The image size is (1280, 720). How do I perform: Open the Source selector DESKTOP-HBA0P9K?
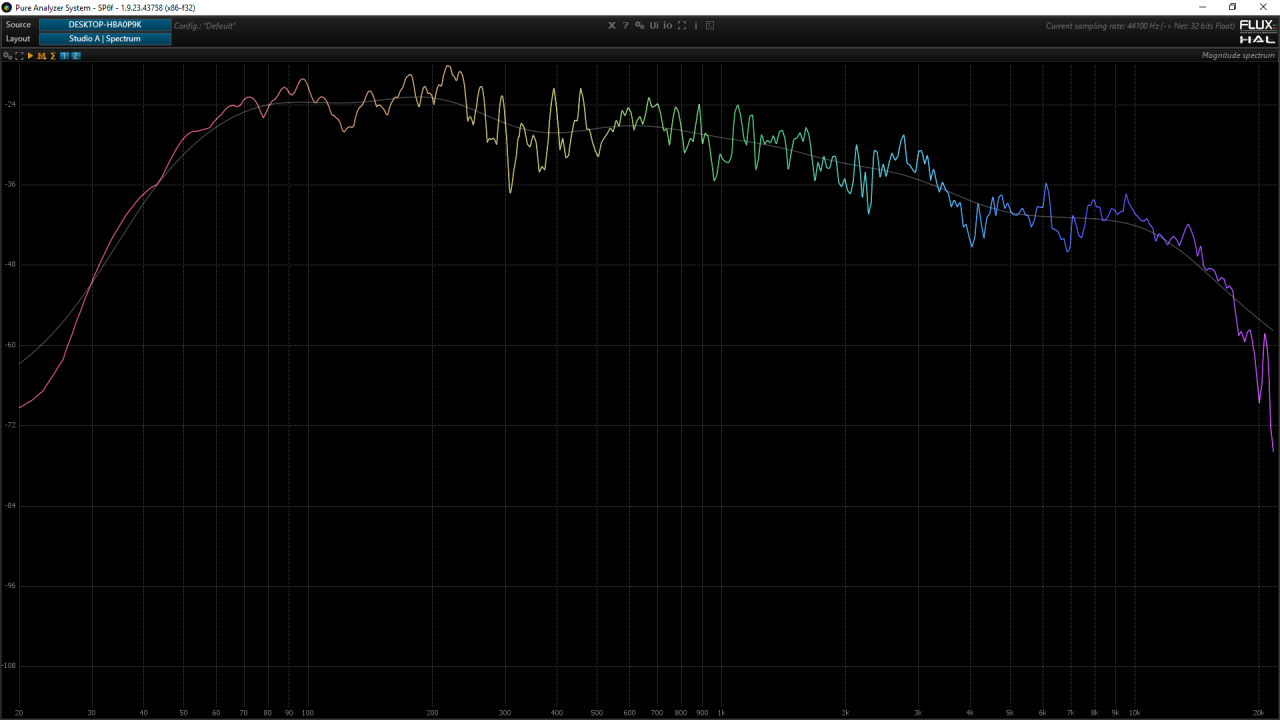pos(105,24)
